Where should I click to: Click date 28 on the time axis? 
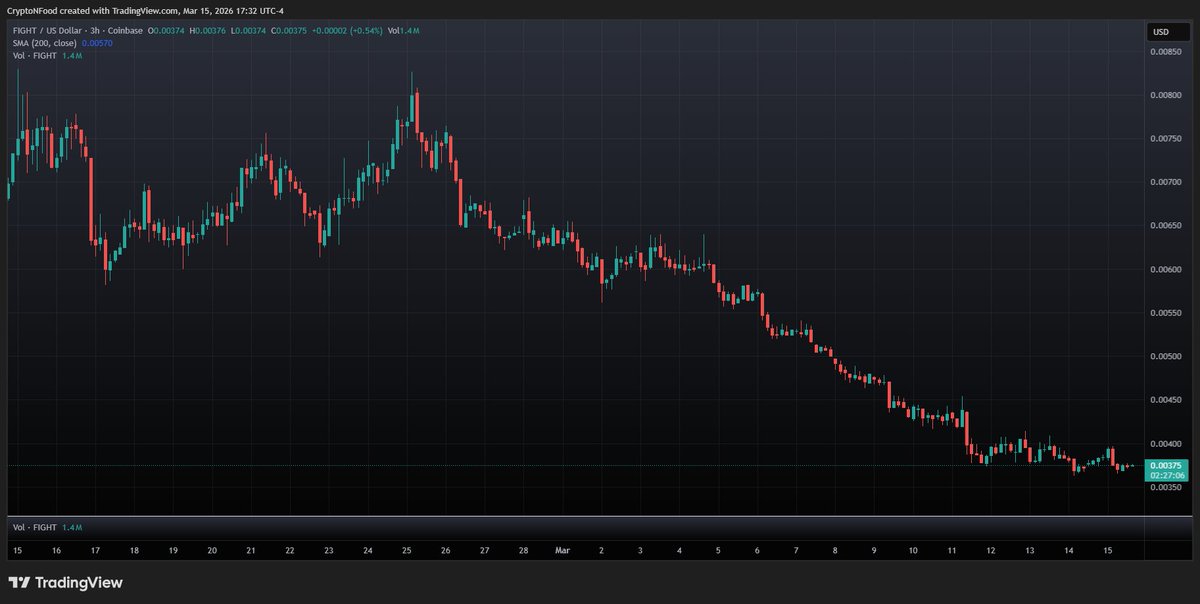[524, 550]
